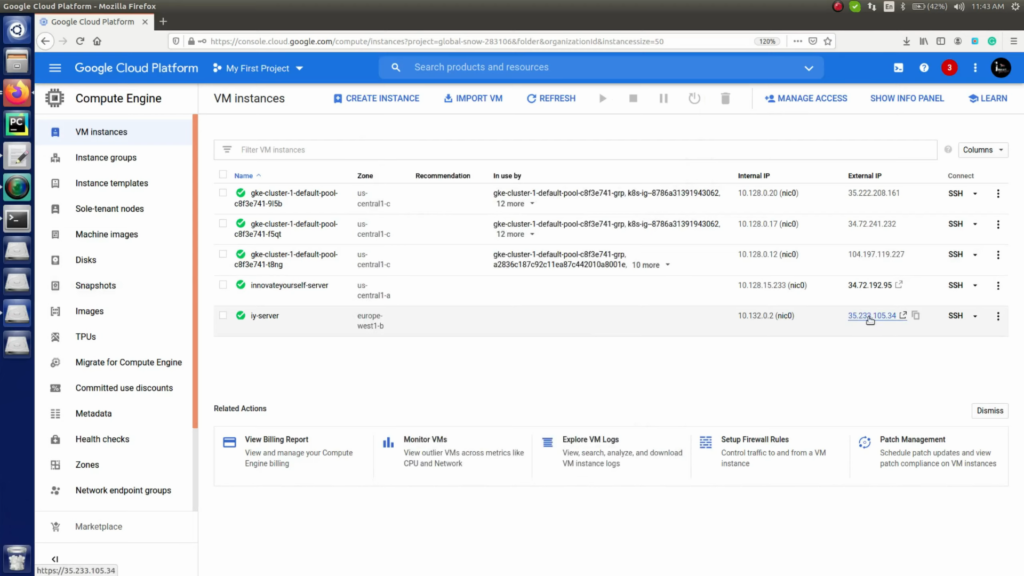Open the navigation hamburger menu
The width and height of the screenshot is (1024, 576).
tap(55, 68)
